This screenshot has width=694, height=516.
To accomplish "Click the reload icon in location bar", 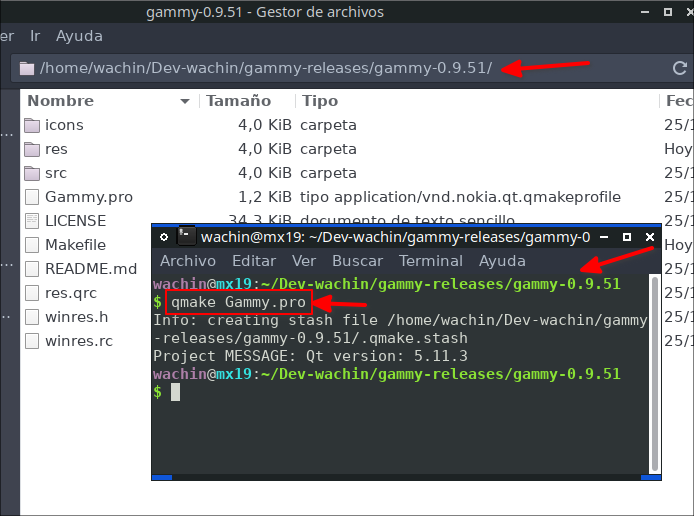I will [679, 68].
